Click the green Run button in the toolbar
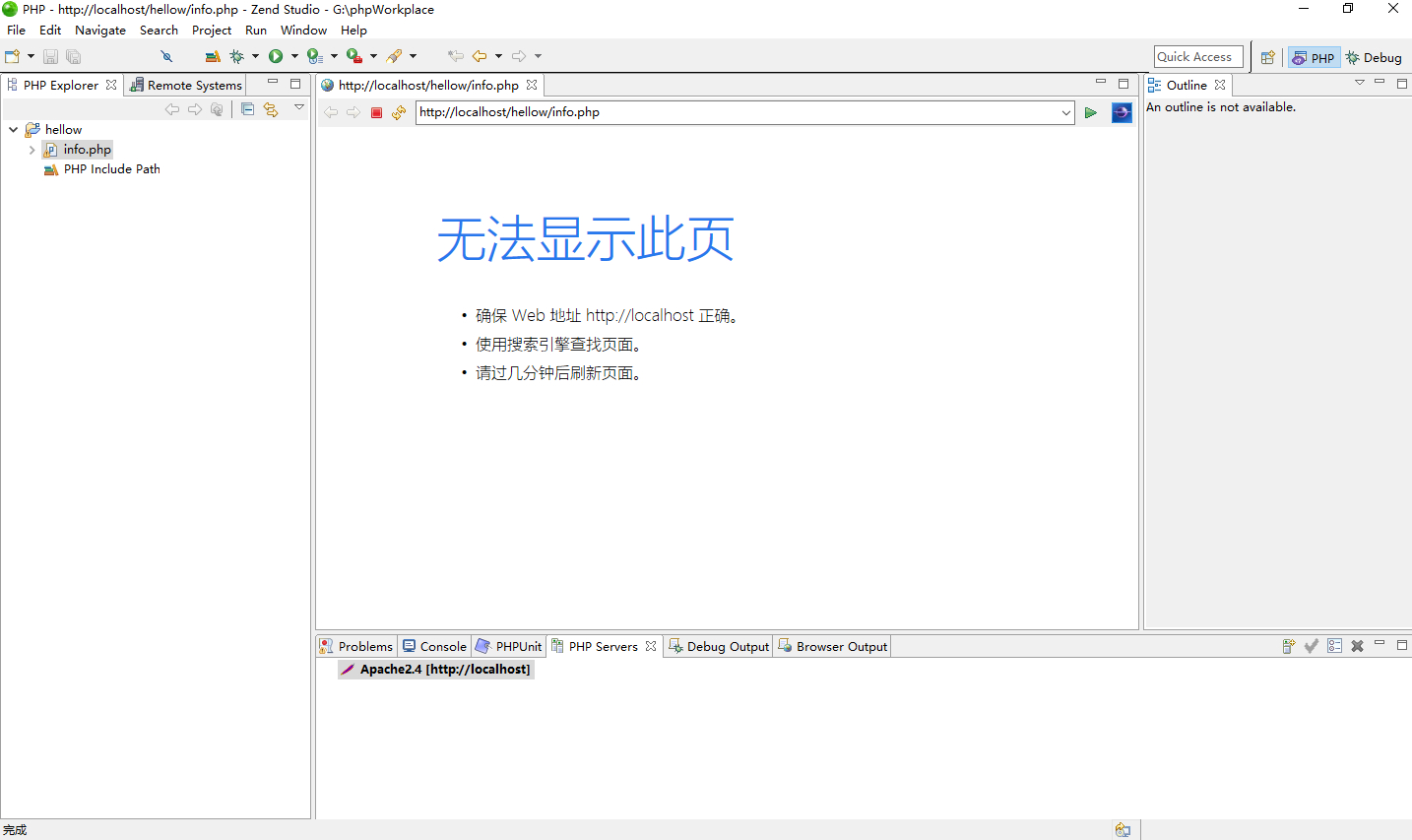The height and width of the screenshot is (840, 1412). click(276, 56)
